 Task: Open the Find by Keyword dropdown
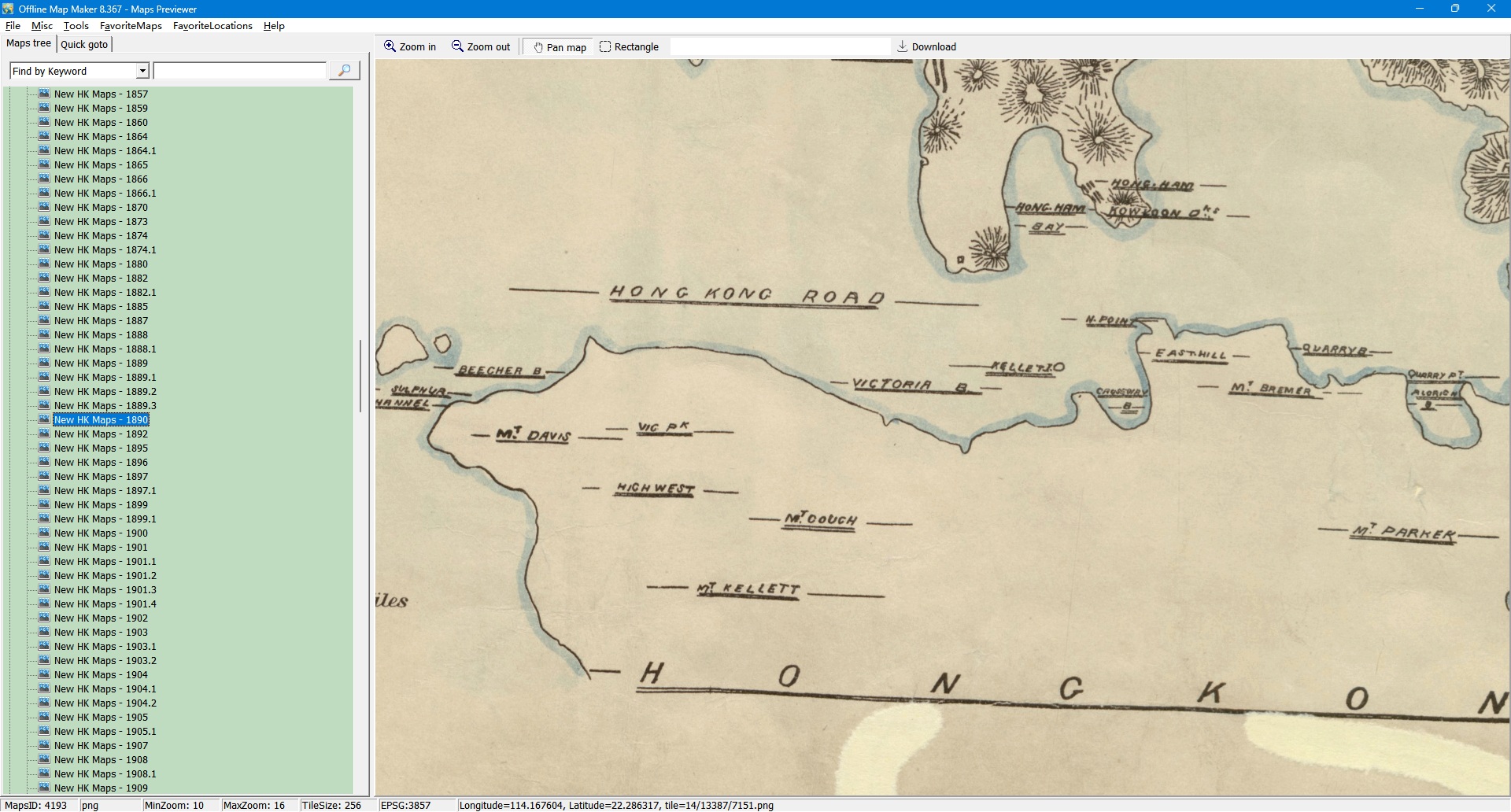[x=142, y=71]
